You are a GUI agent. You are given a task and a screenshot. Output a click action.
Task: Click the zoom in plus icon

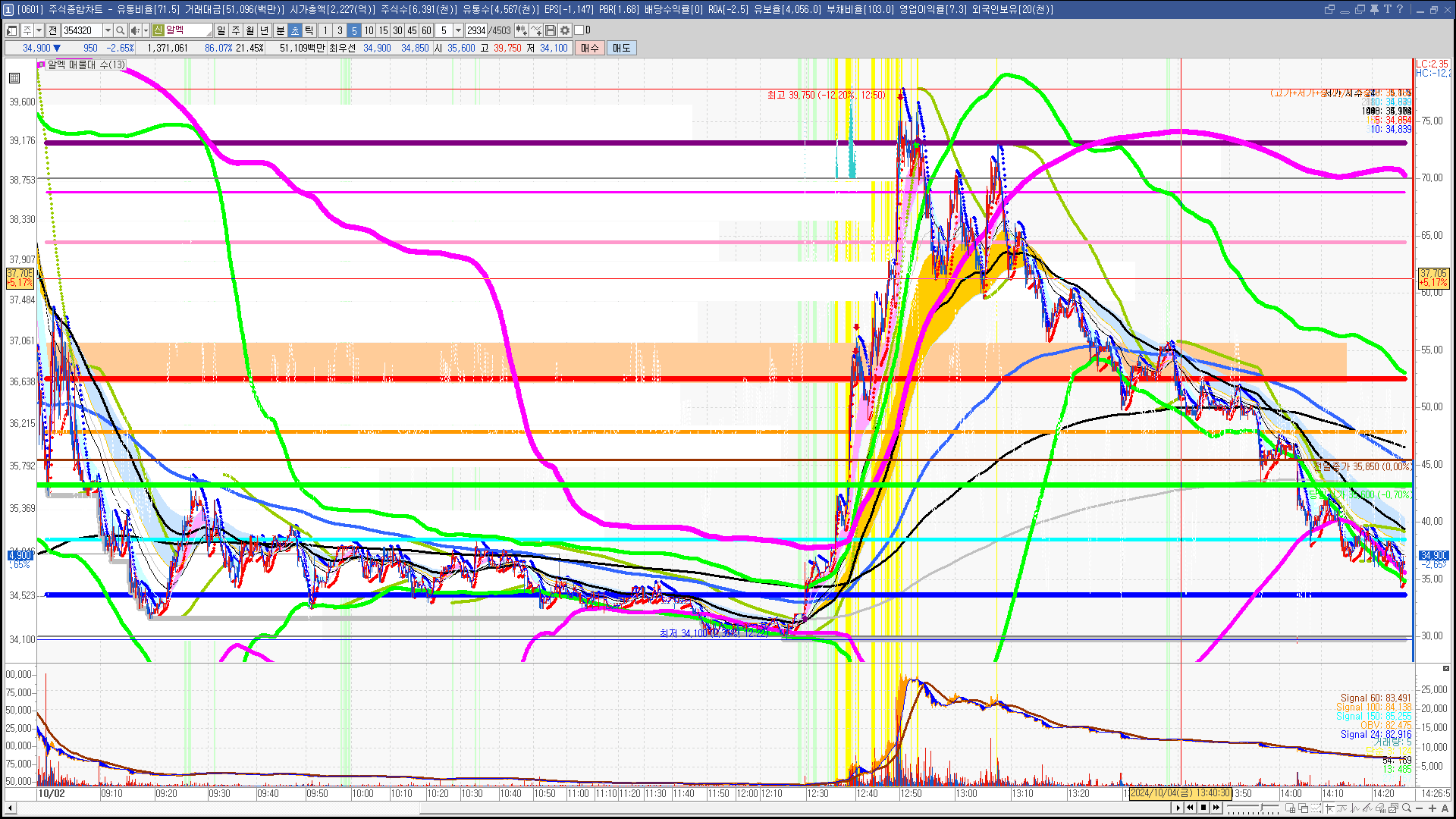click(1432, 808)
